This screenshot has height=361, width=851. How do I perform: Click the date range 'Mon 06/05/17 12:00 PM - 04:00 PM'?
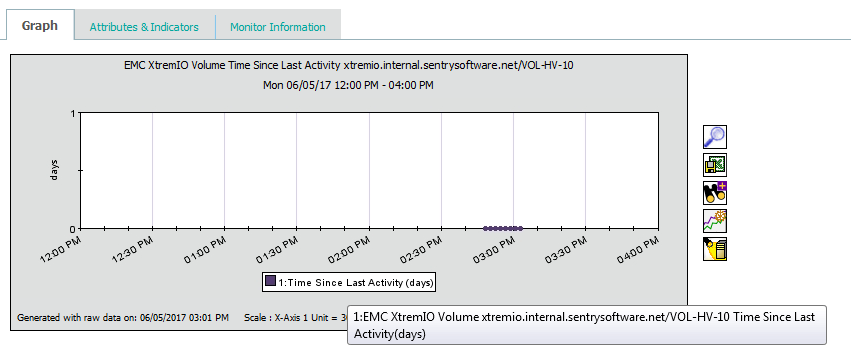click(348, 85)
